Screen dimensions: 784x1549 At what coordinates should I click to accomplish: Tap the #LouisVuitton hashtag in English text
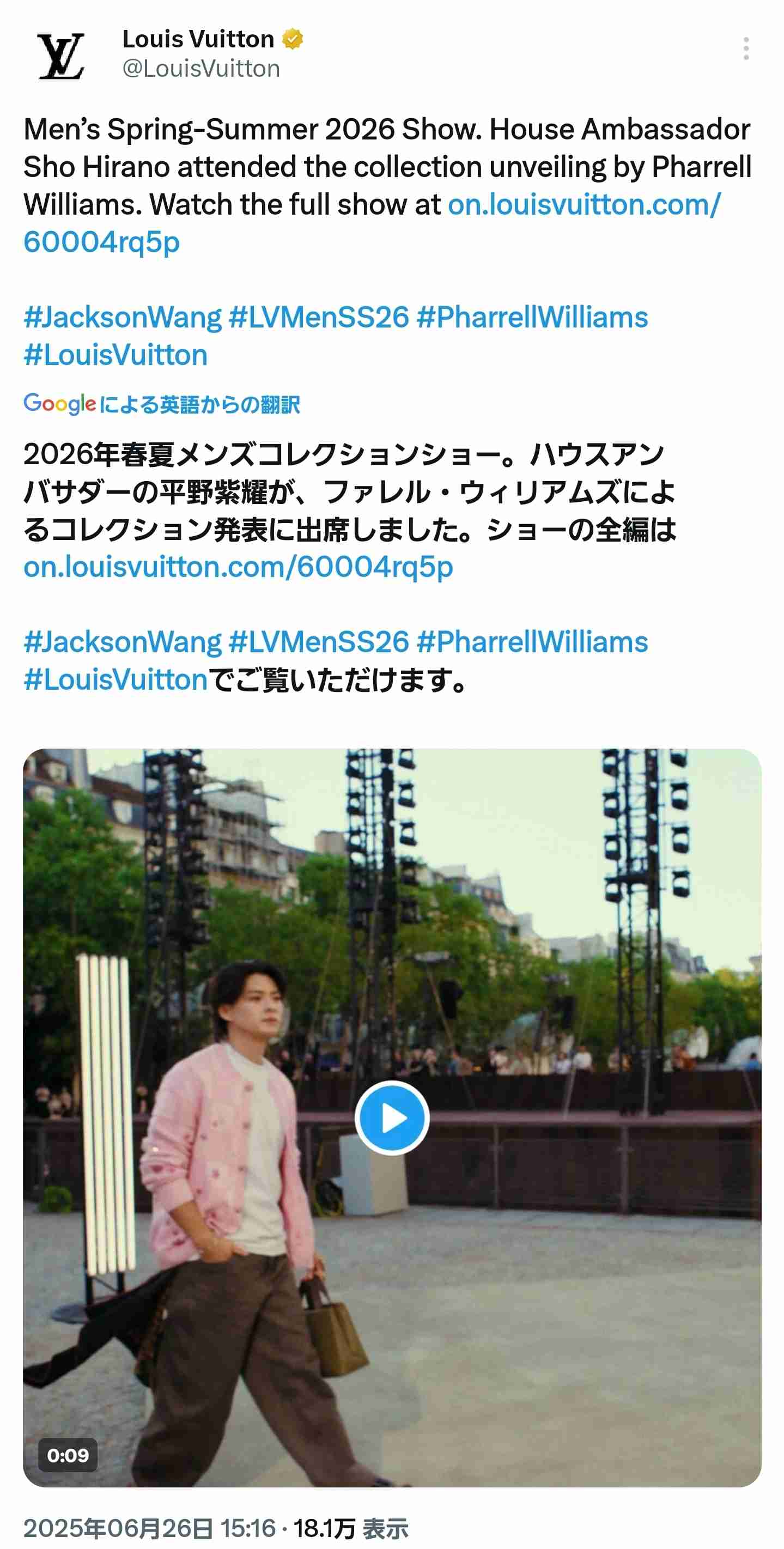click(x=116, y=355)
